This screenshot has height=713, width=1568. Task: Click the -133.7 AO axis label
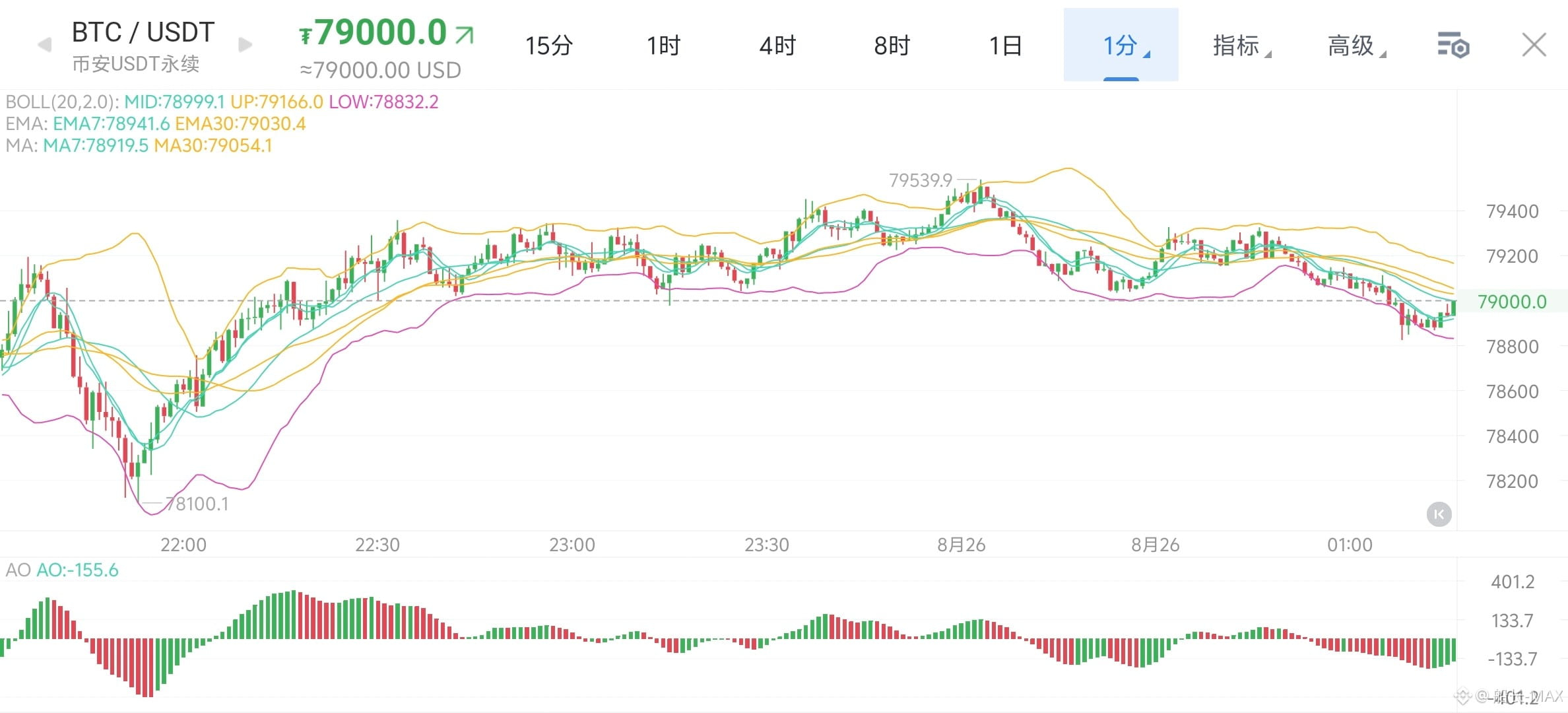pos(1513,659)
